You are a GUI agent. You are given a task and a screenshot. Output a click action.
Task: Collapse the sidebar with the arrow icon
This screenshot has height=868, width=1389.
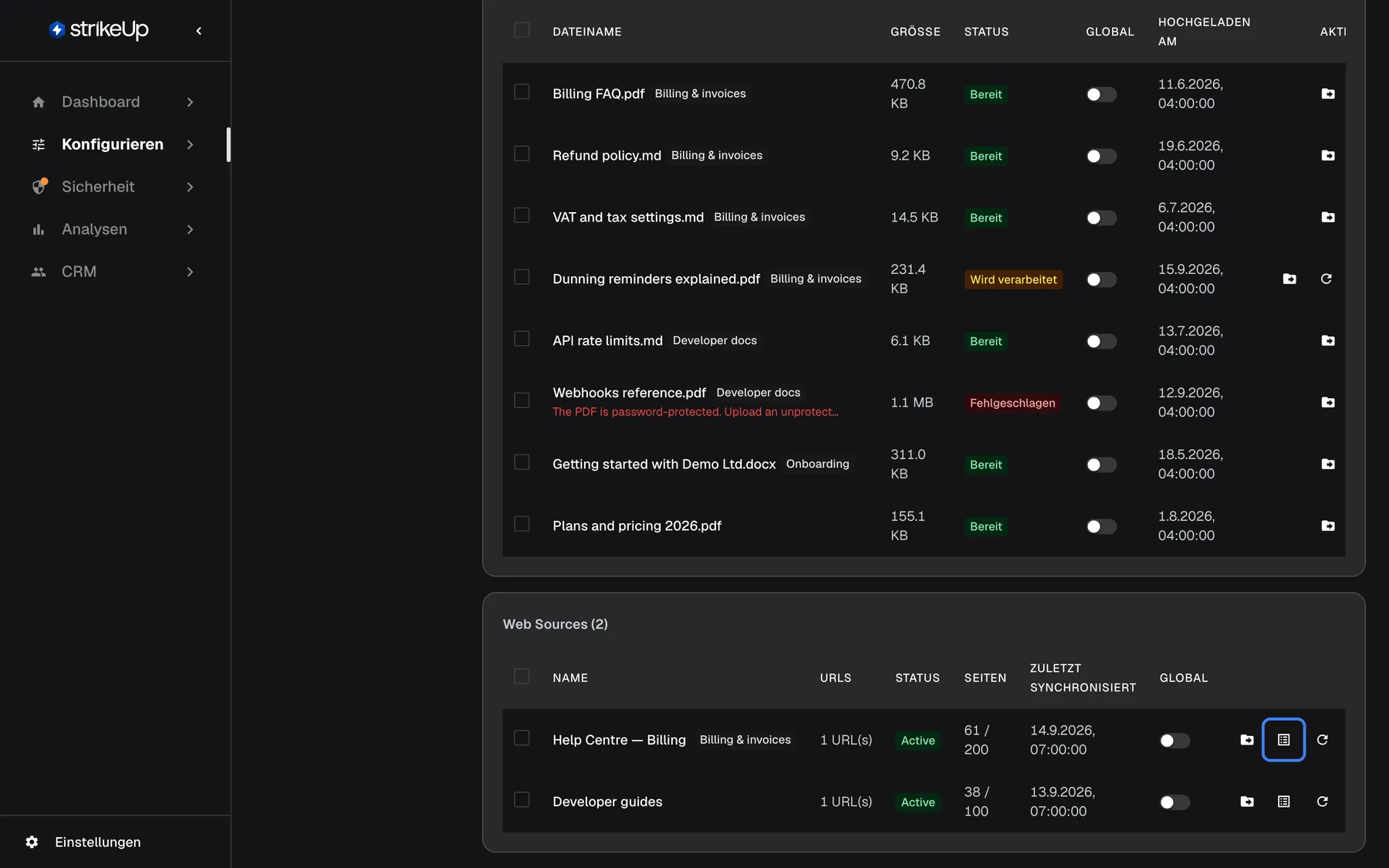[198, 31]
